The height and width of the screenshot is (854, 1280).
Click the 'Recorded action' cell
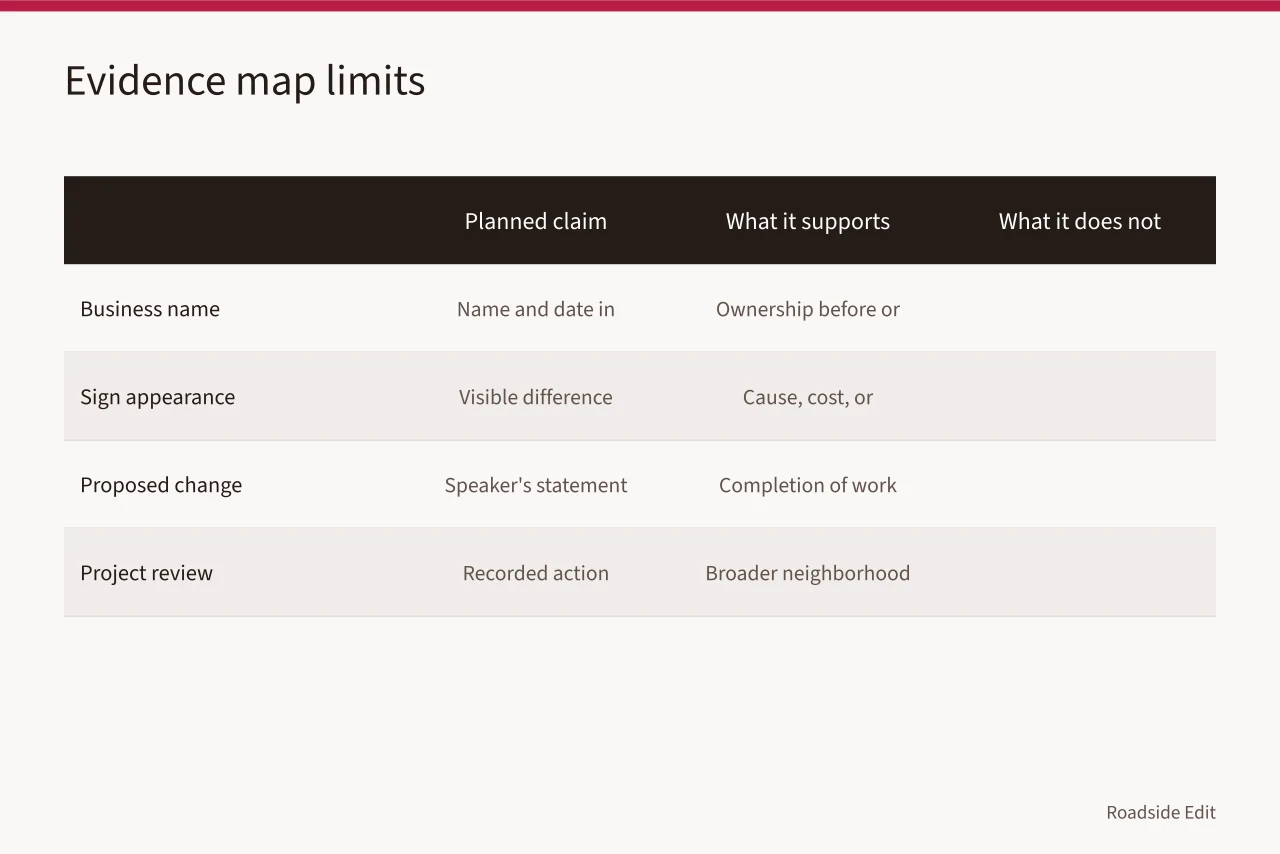[536, 573]
